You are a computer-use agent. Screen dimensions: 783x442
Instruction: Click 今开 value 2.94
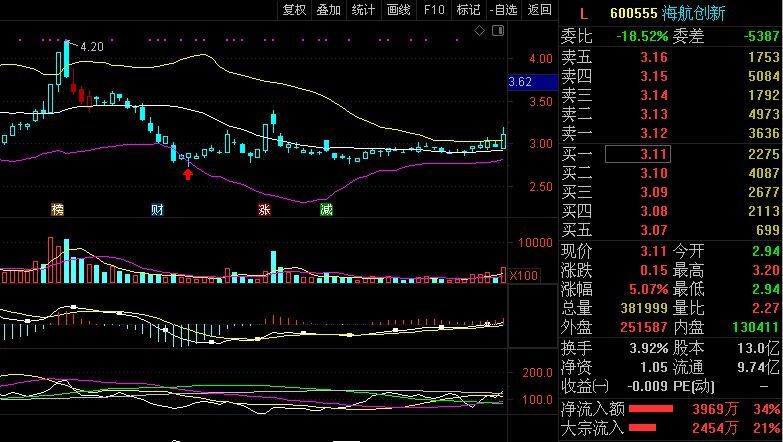click(766, 251)
